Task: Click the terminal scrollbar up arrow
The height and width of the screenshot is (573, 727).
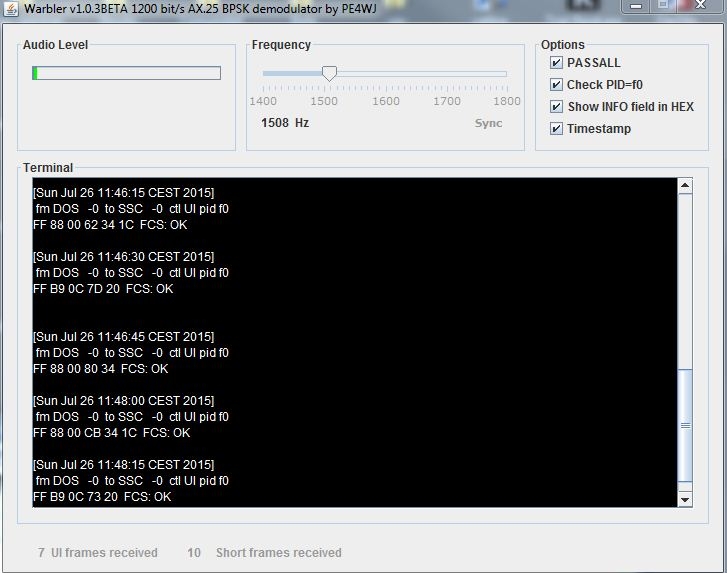Action: (685, 186)
